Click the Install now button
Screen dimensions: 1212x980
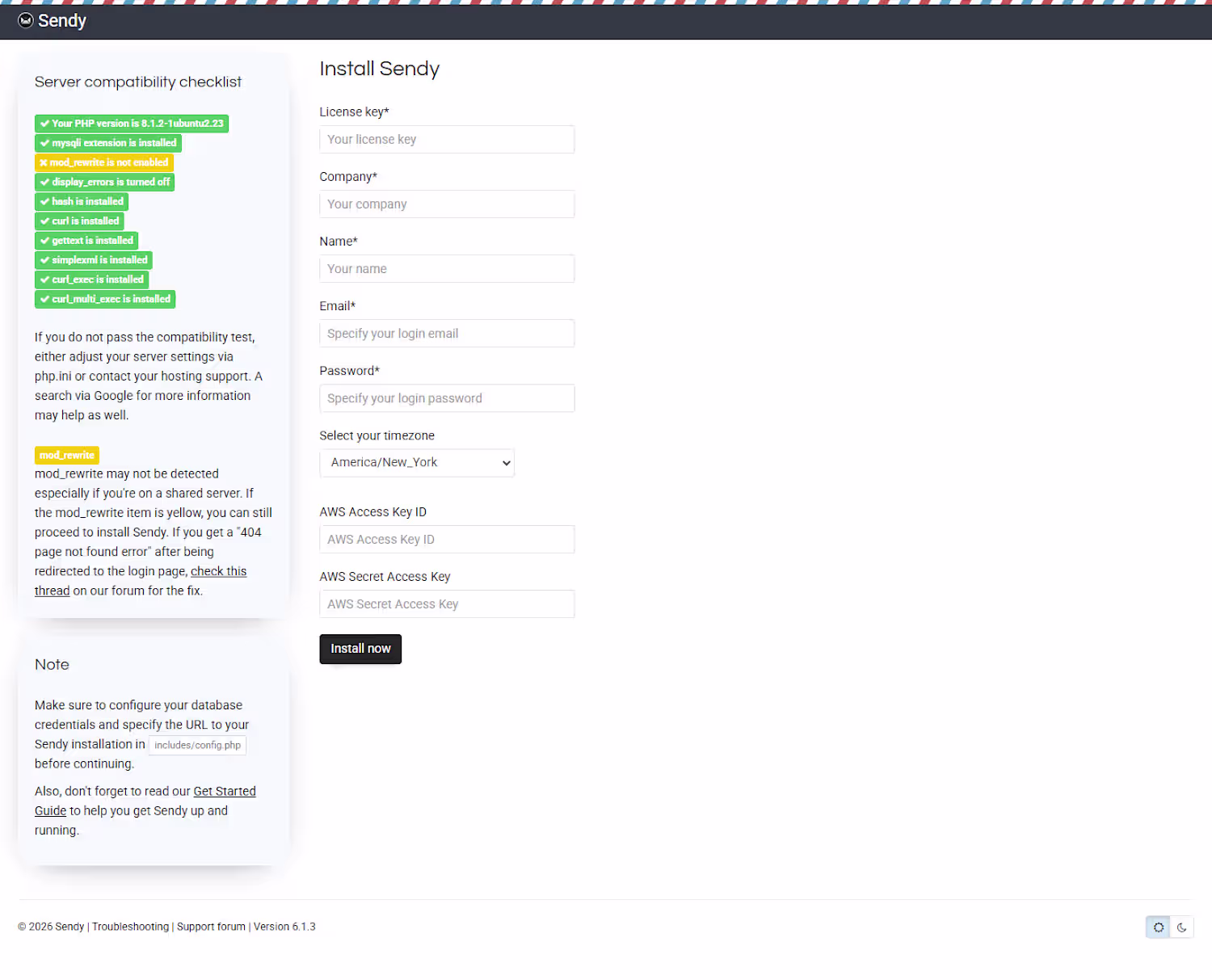(360, 649)
